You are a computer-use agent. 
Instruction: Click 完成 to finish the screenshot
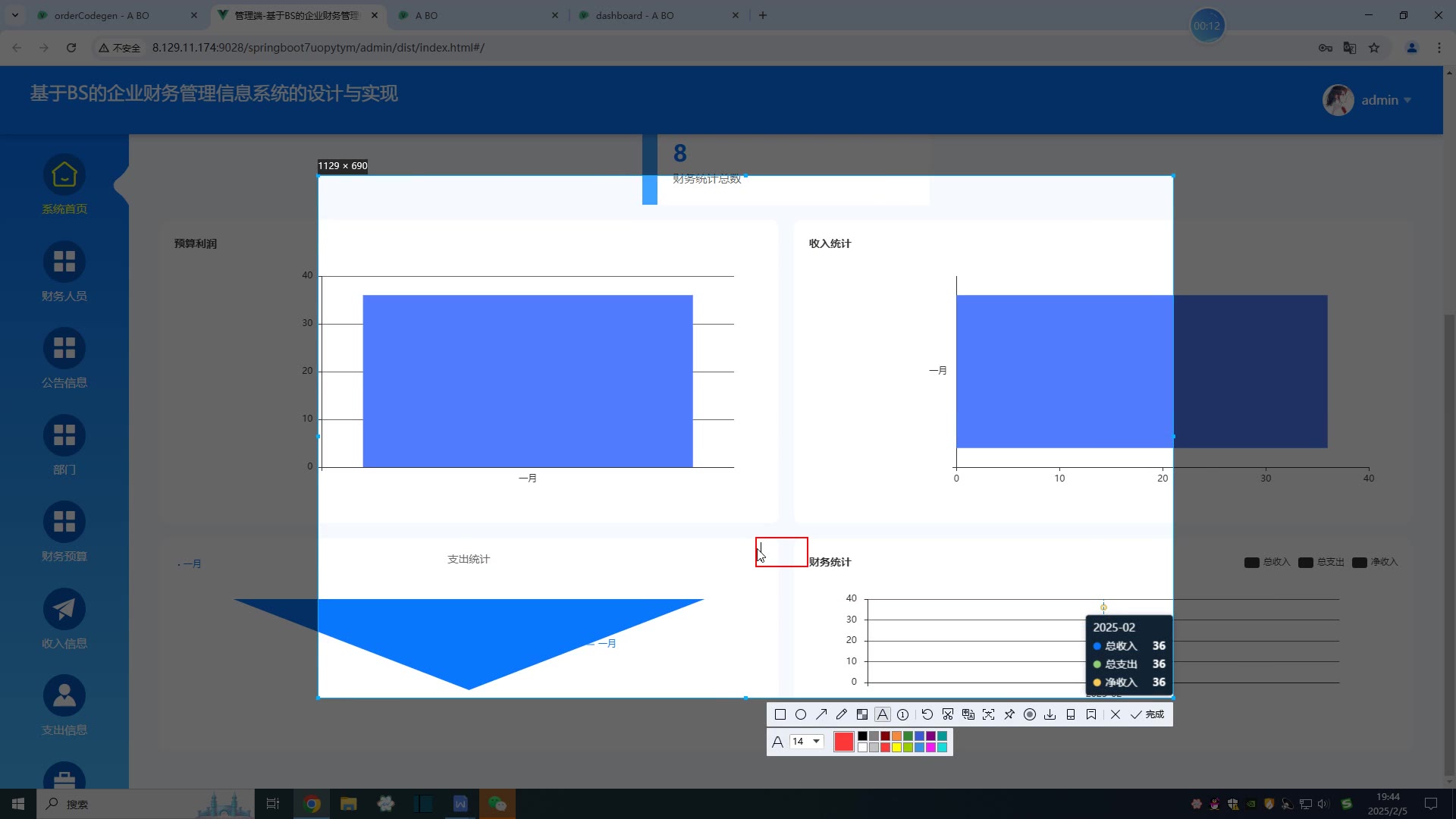click(1147, 714)
